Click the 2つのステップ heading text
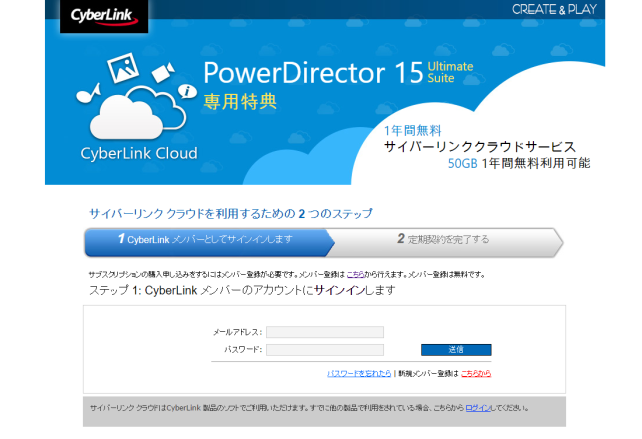The image size is (642, 439). click(231, 213)
